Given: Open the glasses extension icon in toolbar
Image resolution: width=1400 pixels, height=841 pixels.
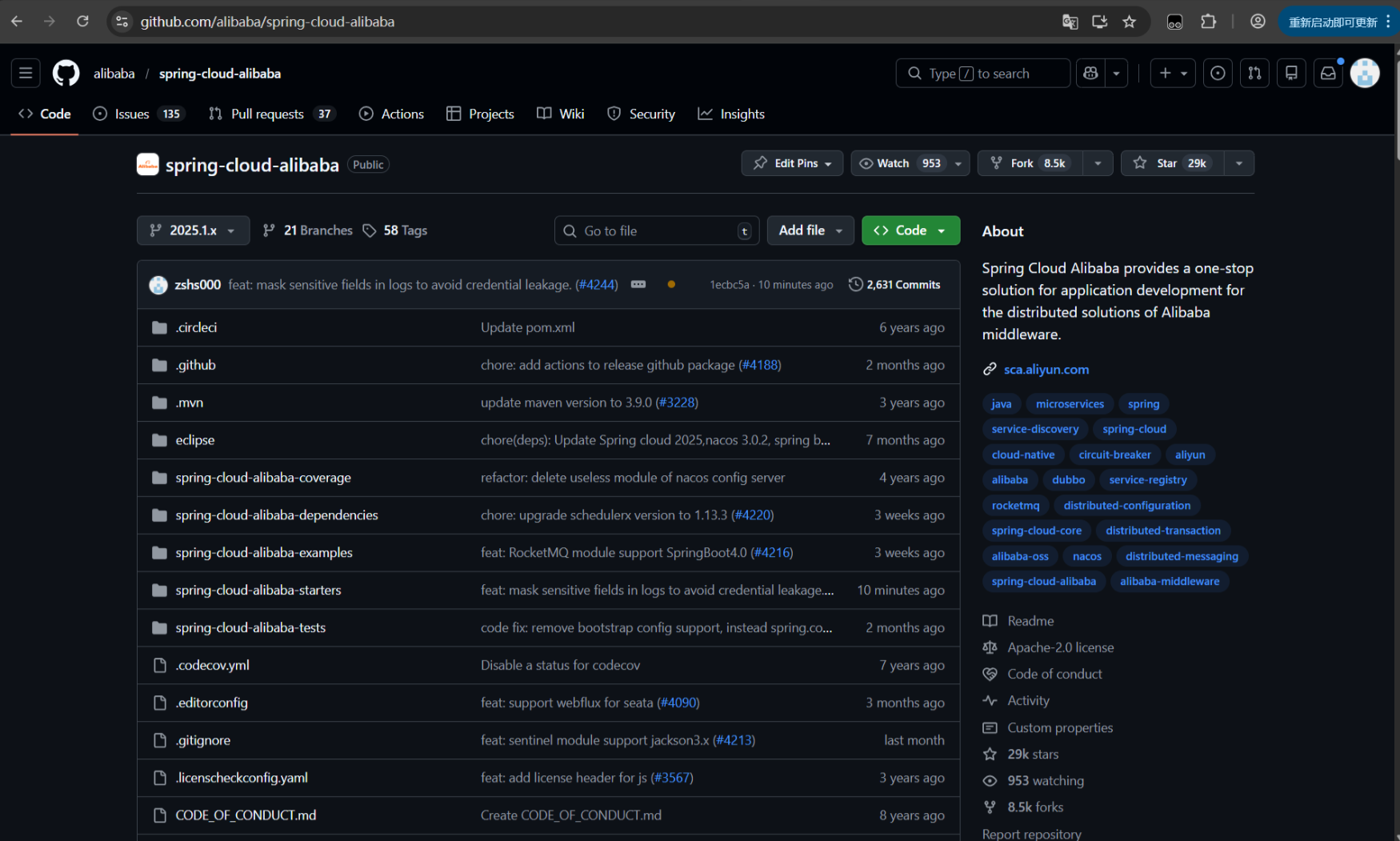Looking at the screenshot, I should [1174, 22].
